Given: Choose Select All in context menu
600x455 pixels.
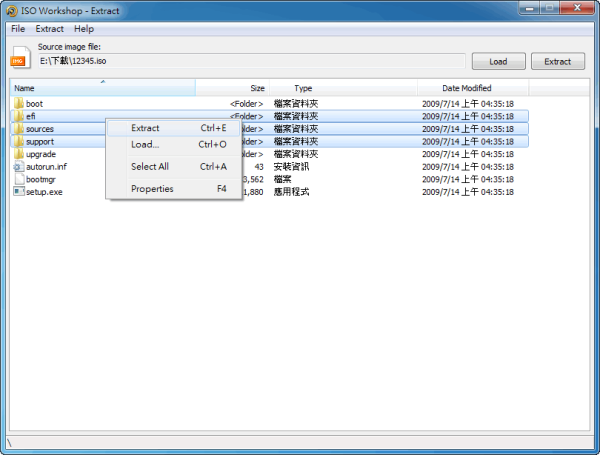Looking at the screenshot, I should [x=150, y=166].
